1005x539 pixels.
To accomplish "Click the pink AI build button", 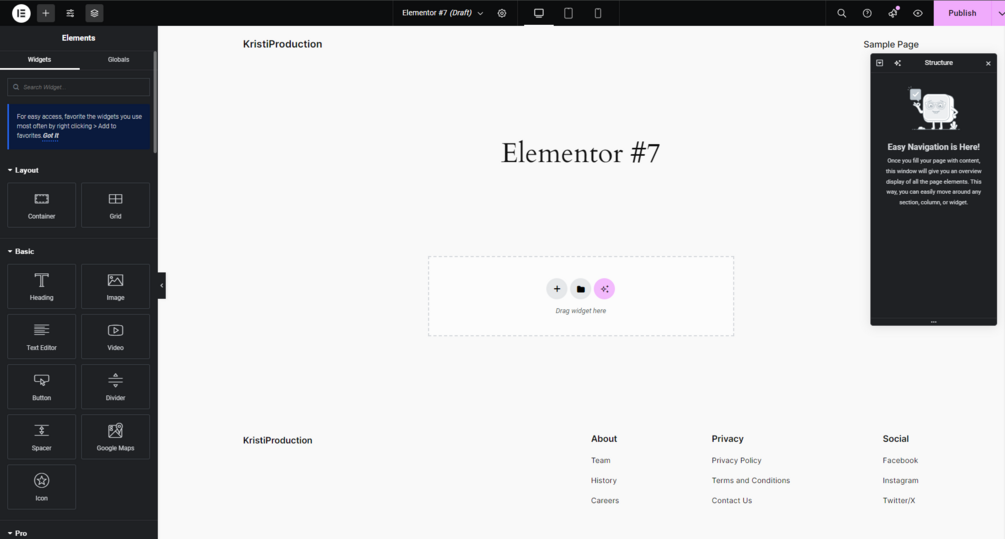I will 604,289.
